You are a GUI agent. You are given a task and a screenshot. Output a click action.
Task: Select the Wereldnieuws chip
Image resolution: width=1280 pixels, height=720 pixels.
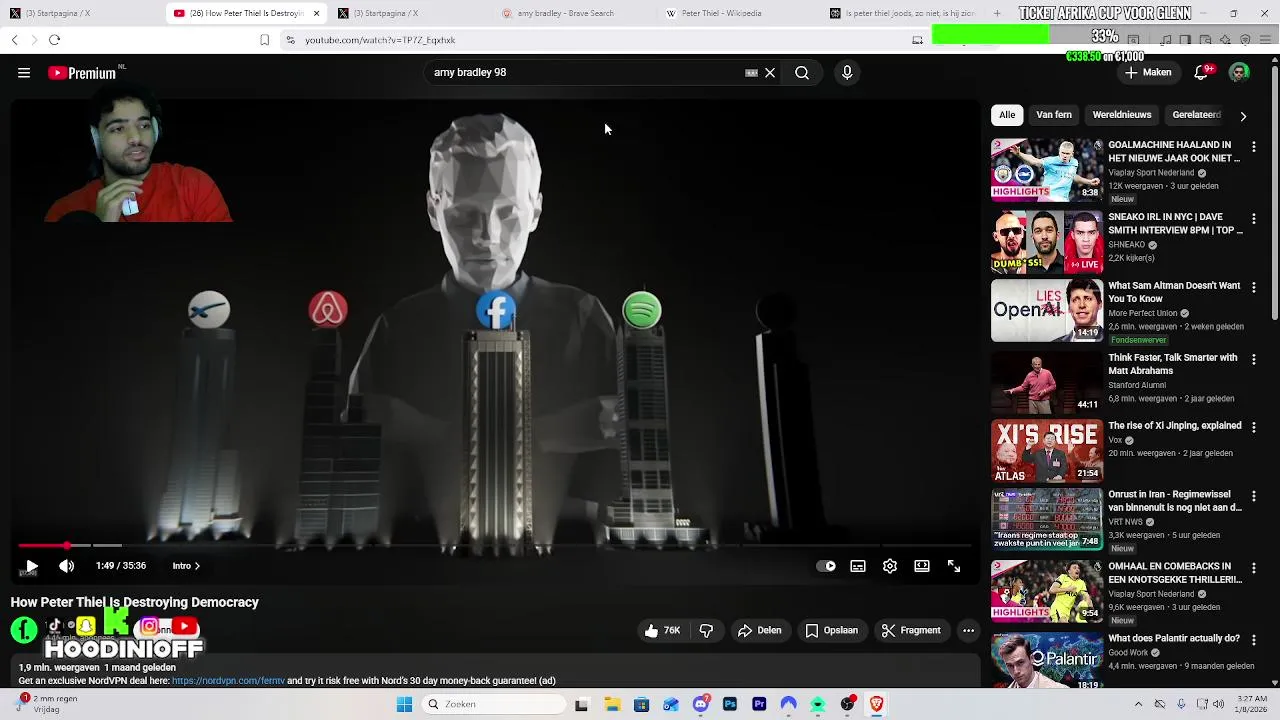[1122, 115]
